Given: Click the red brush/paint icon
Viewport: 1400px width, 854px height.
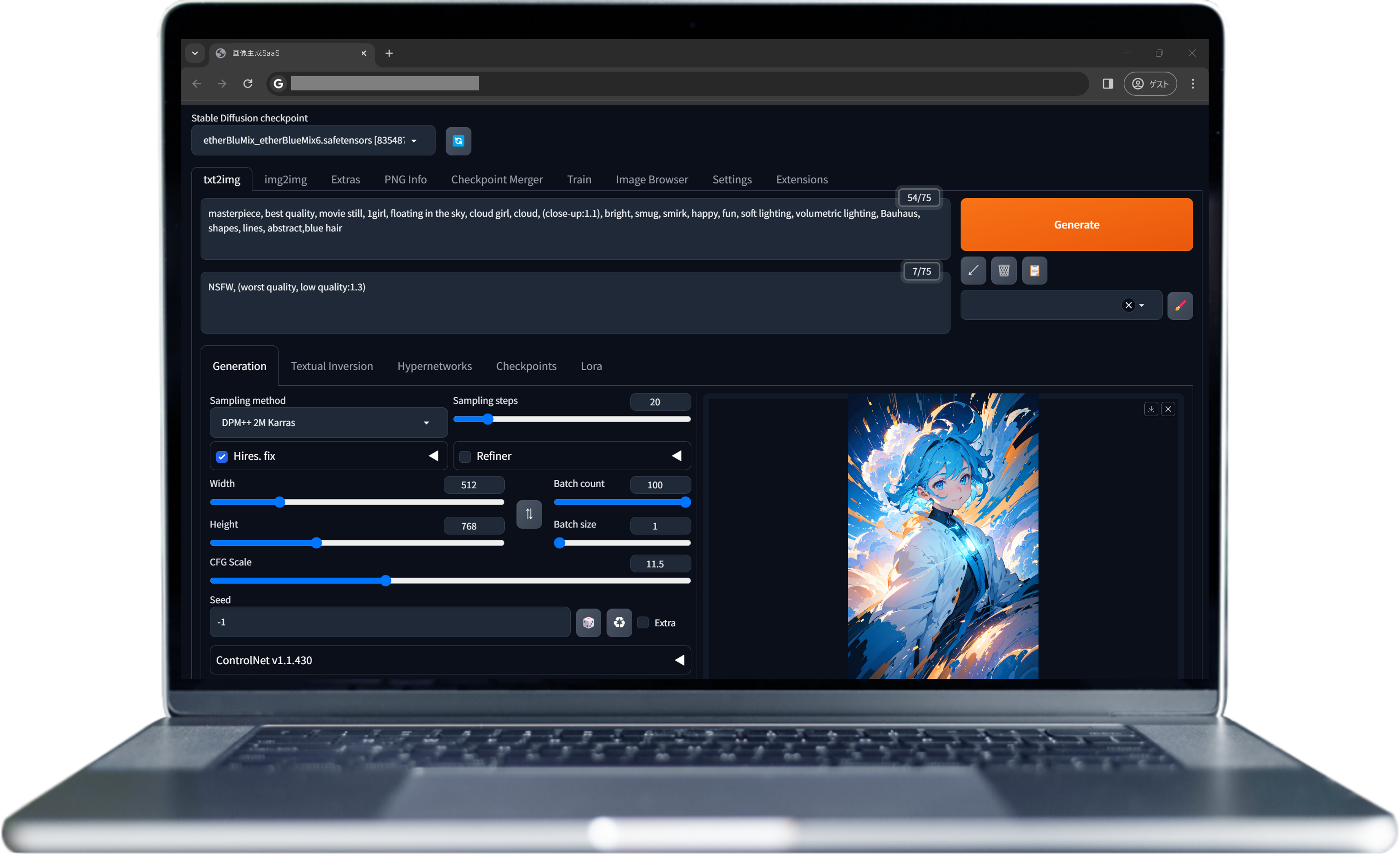Looking at the screenshot, I should [x=1181, y=305].
